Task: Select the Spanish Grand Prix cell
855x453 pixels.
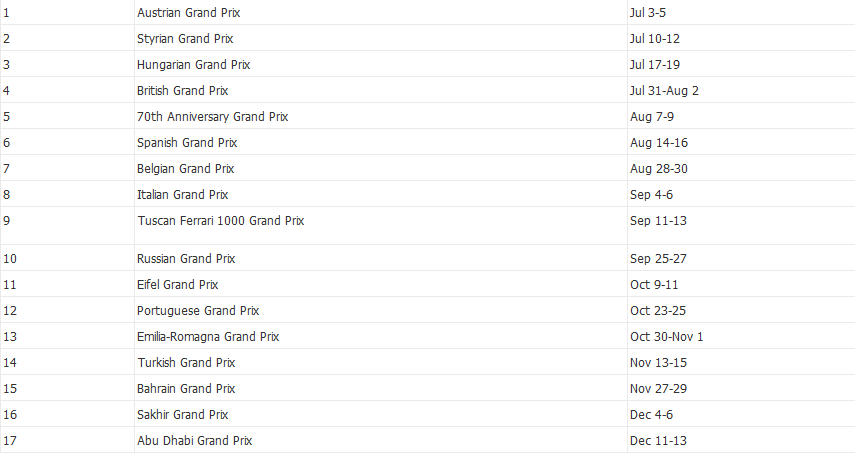Action: point(187,143)
